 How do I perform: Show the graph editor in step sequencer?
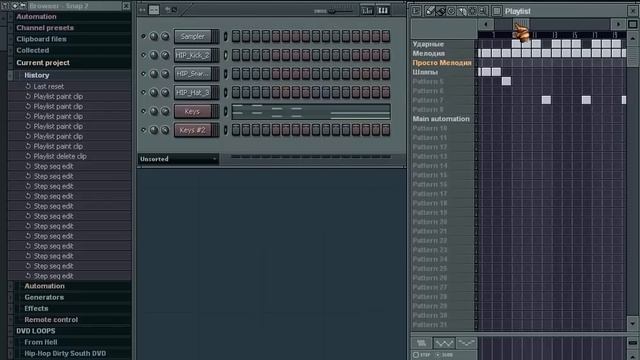click(x=367, y=10)
